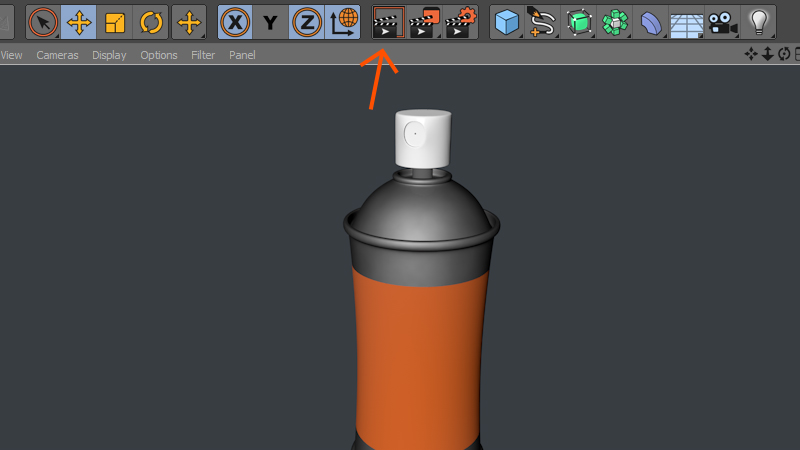Click the viewport orbit rotate icon

[784, 54]
